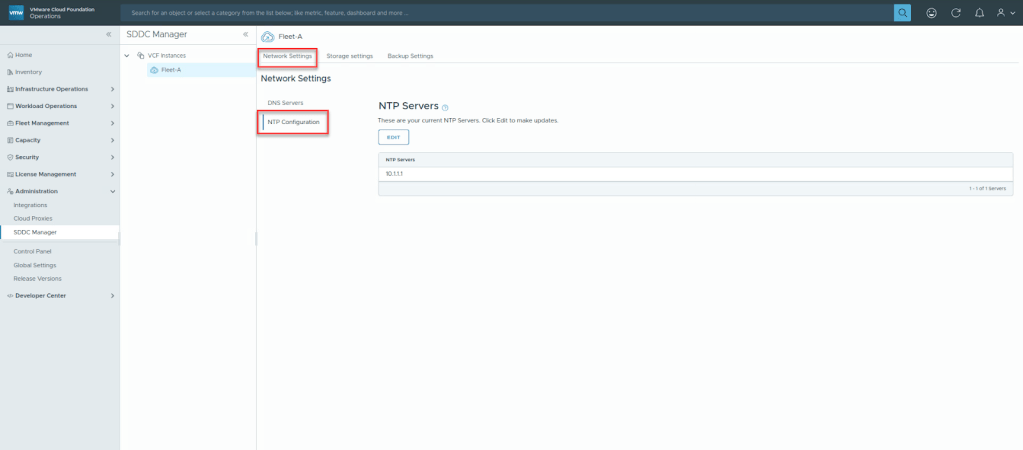Click the License Management icon
The height and width of the screenshot is (450, 1023).
(x=10, y=174)
